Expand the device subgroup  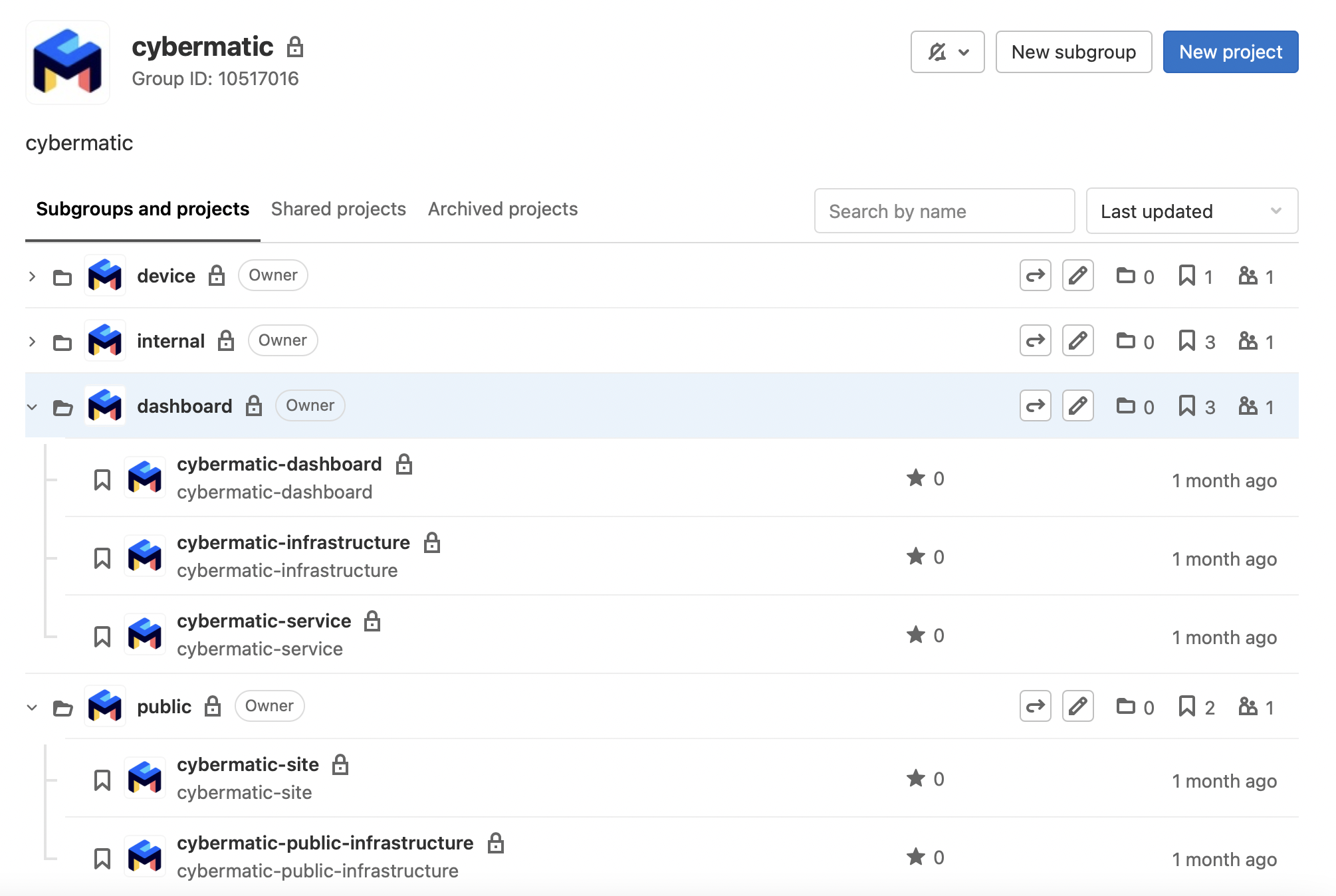pos(31,276)
